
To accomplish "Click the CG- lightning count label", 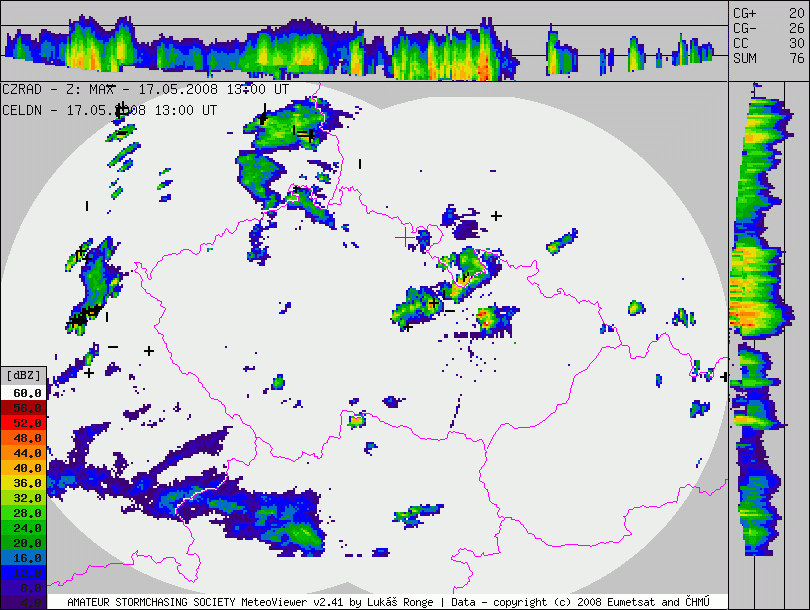I will pyautogui.click(x=744, y=28).
